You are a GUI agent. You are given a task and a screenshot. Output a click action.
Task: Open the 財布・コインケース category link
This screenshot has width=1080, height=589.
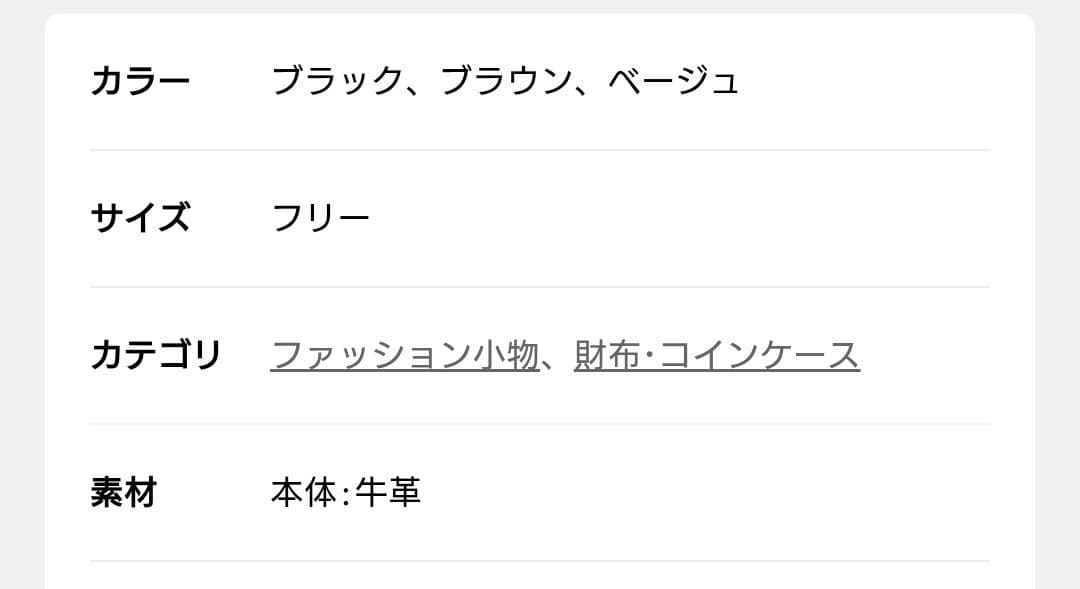tap(715, 353)
